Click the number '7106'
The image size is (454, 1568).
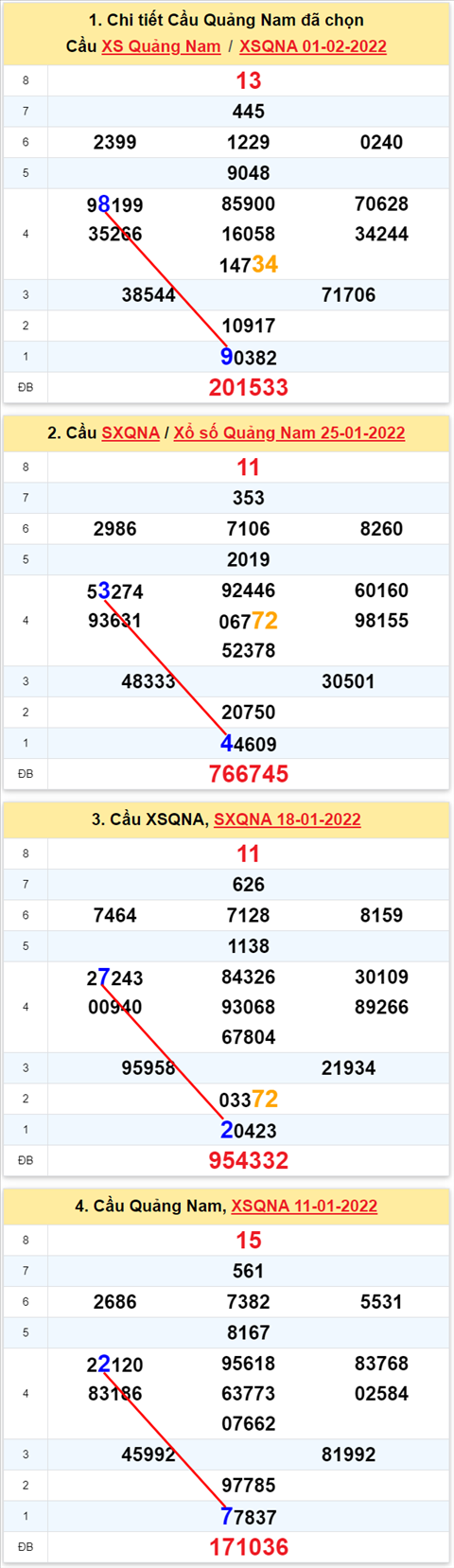249,529
